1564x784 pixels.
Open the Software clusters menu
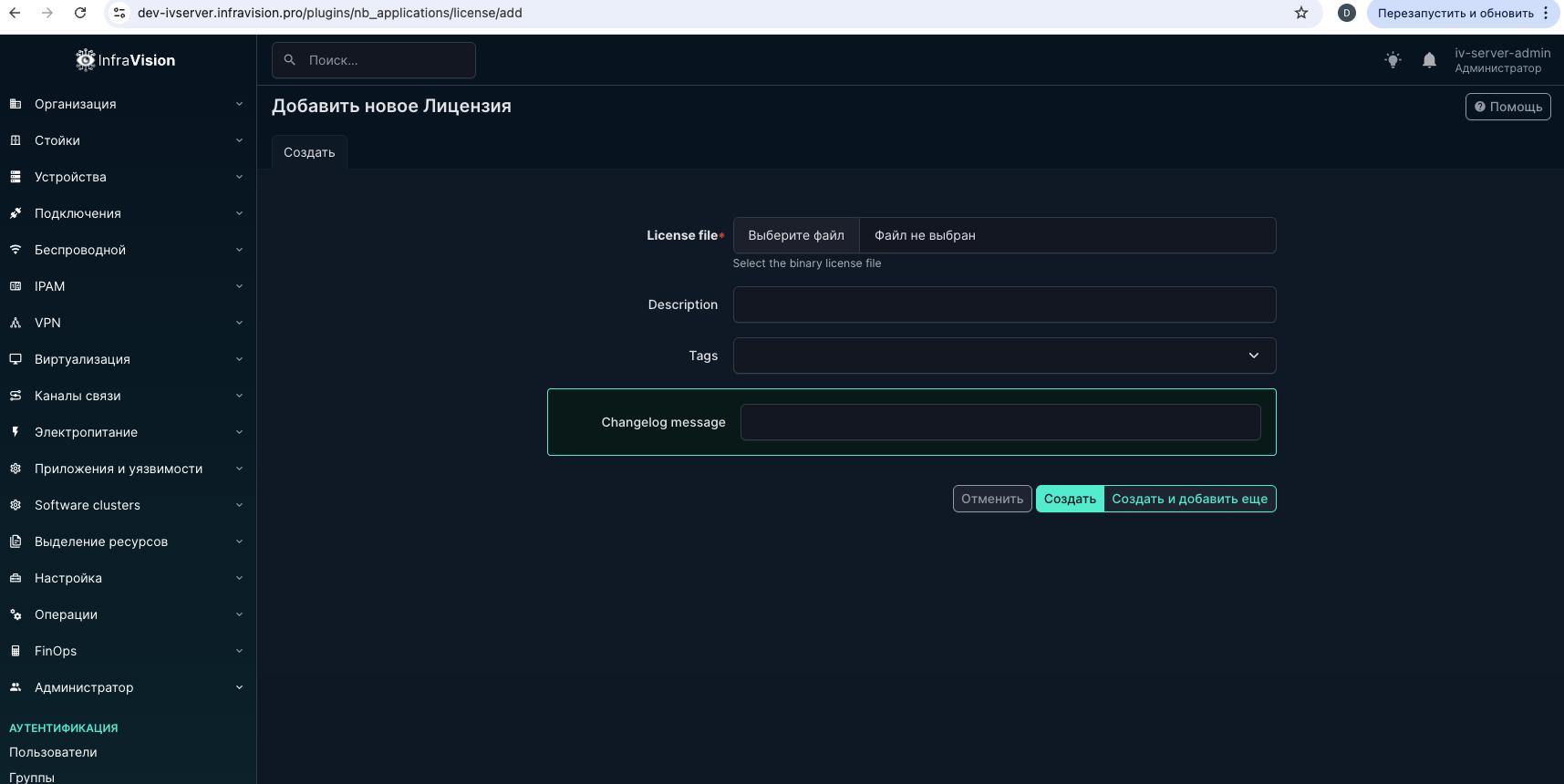(88, 505)
